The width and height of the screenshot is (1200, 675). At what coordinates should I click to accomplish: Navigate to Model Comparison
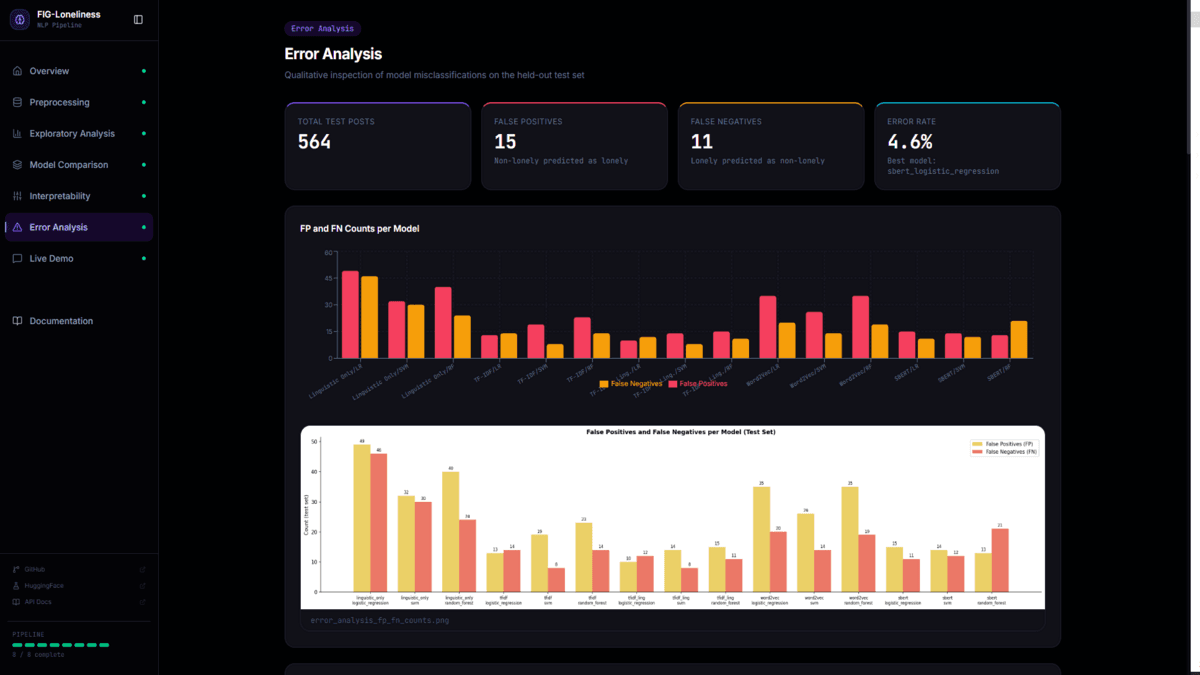79,165
